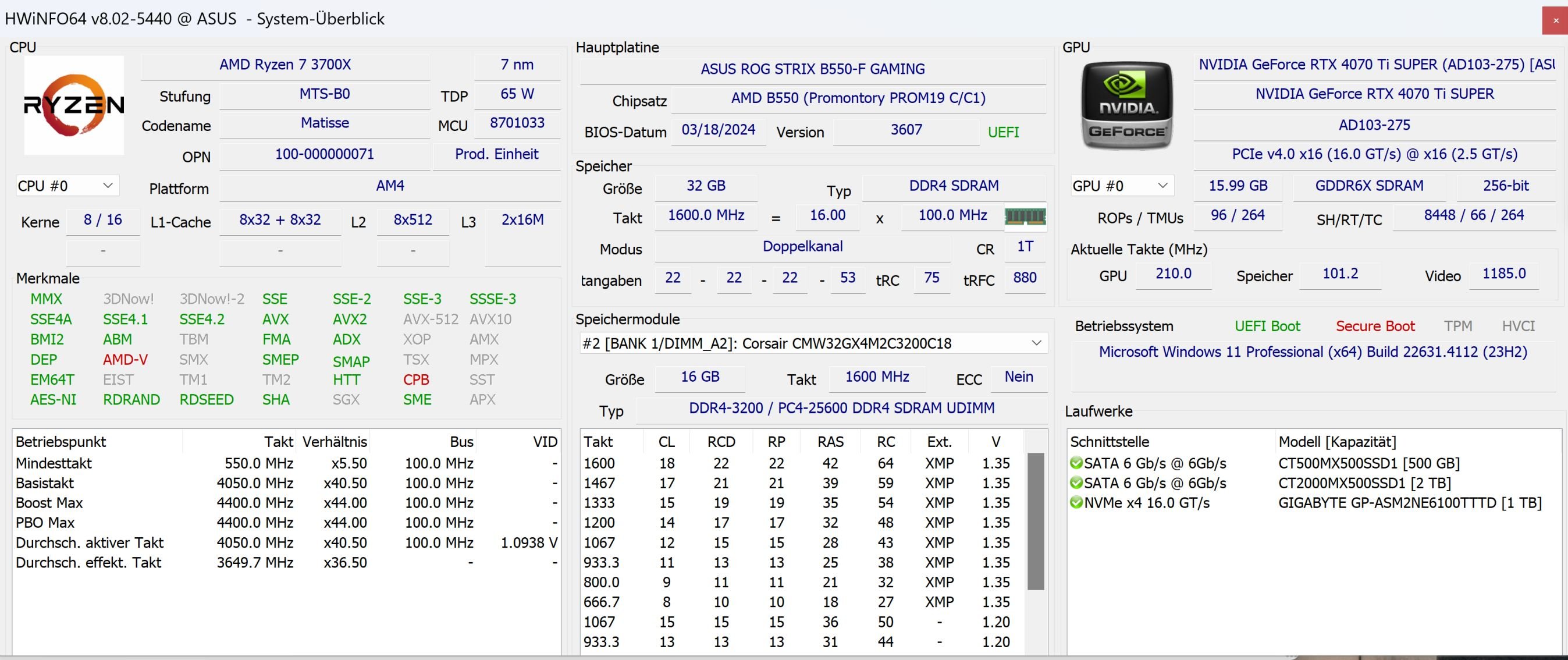
Task: Click the green RAM module icon
Action: tap(1025, 216)
